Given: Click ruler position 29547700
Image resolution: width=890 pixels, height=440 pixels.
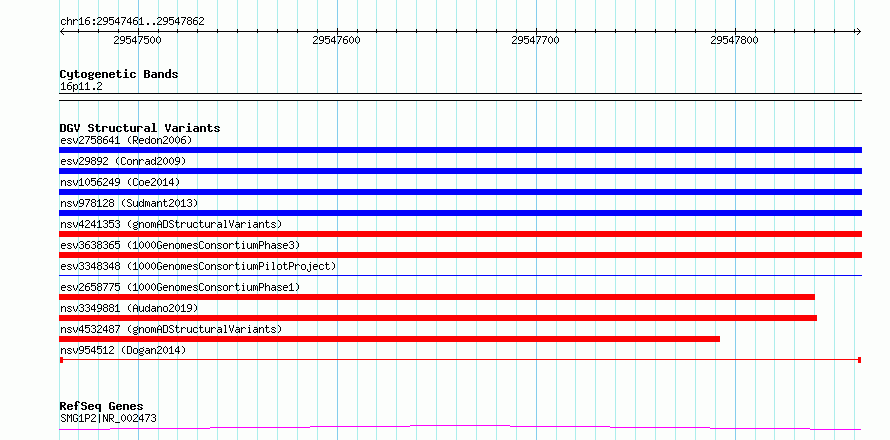Looking at the screenshot, I should (535, 40).
